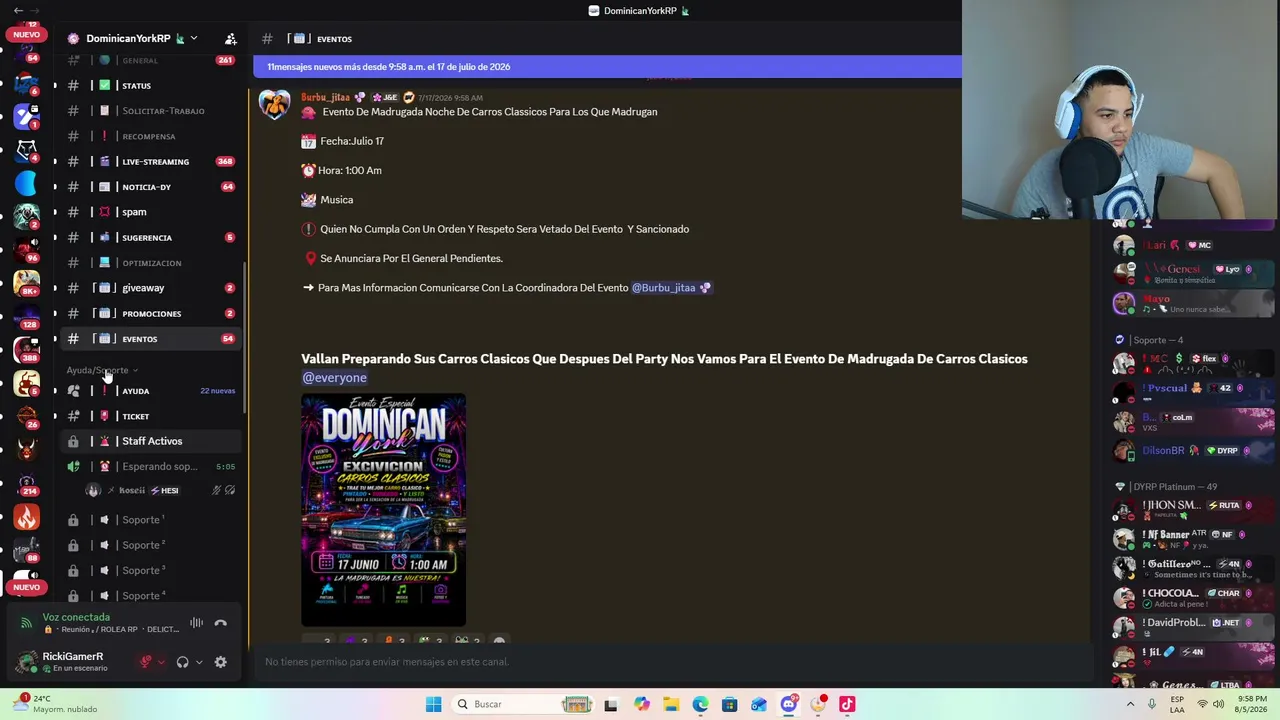Screen dimensions: 1280x720
Task: Open Copilot from the taskbar
Action: (x=642, y=704)
